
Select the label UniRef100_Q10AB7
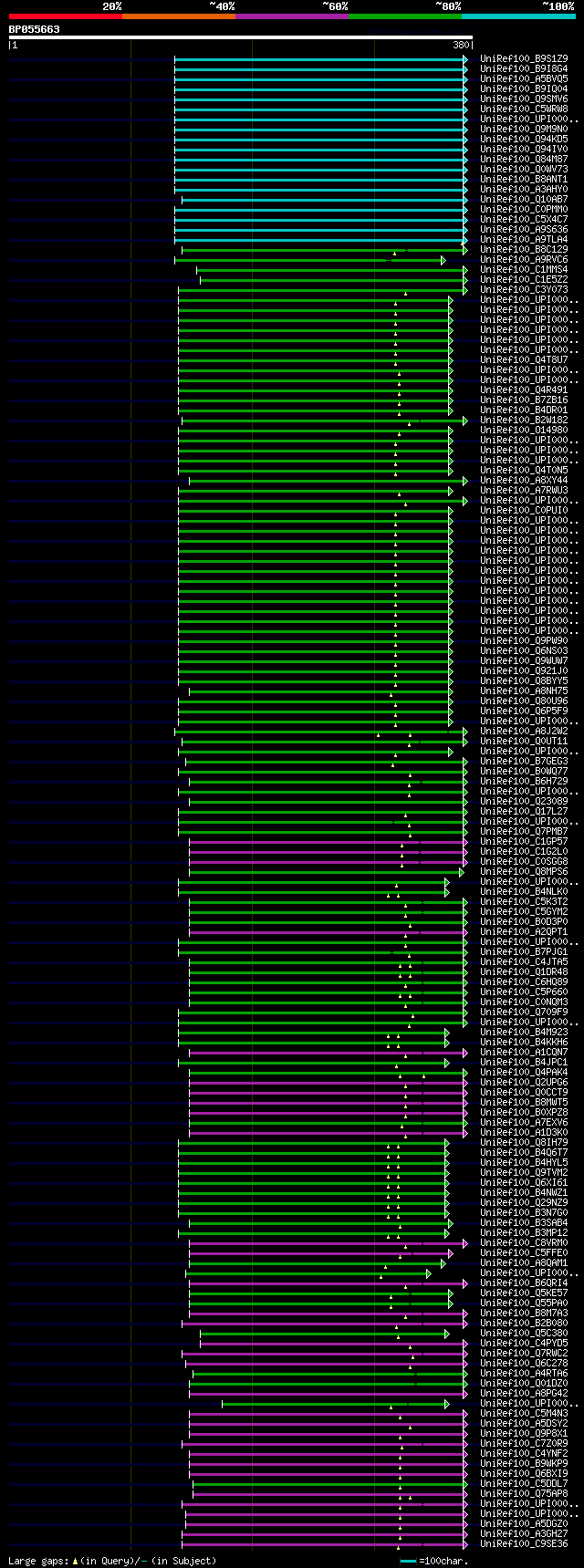(x=524, y=199)
